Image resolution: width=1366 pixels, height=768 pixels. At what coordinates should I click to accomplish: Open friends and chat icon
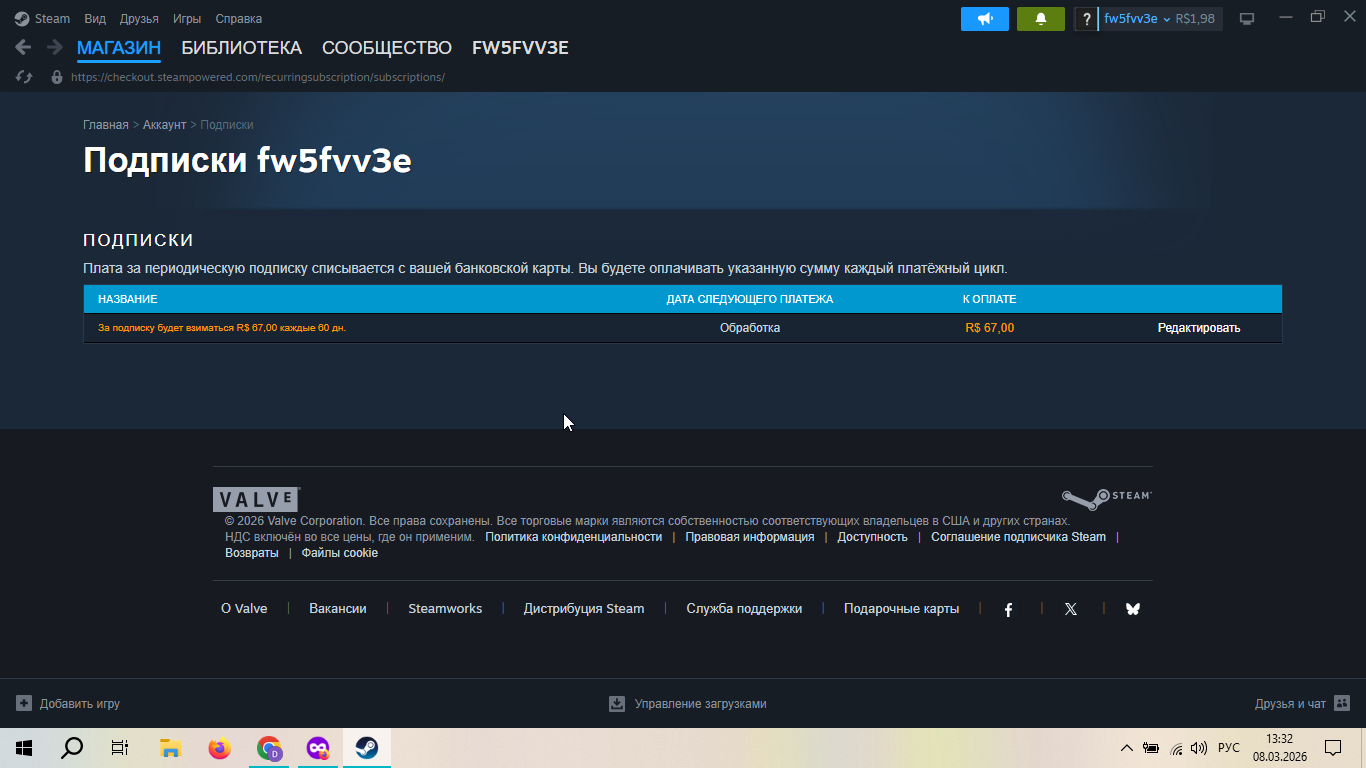pyautogui.click(x=1342, y=703)
